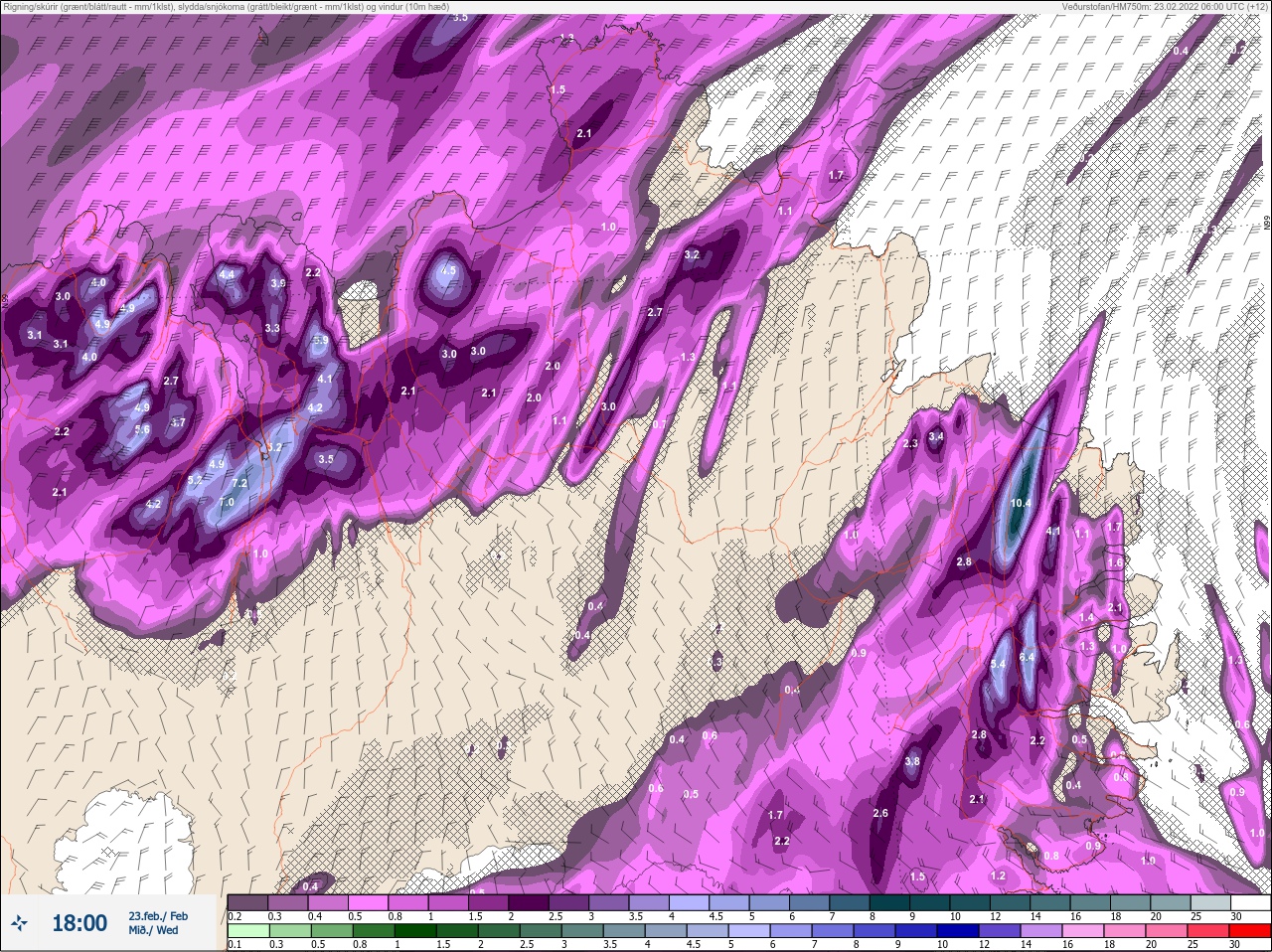Click the '23.feb./ Feb' date text
The image size is (1272, 952).
158,915
